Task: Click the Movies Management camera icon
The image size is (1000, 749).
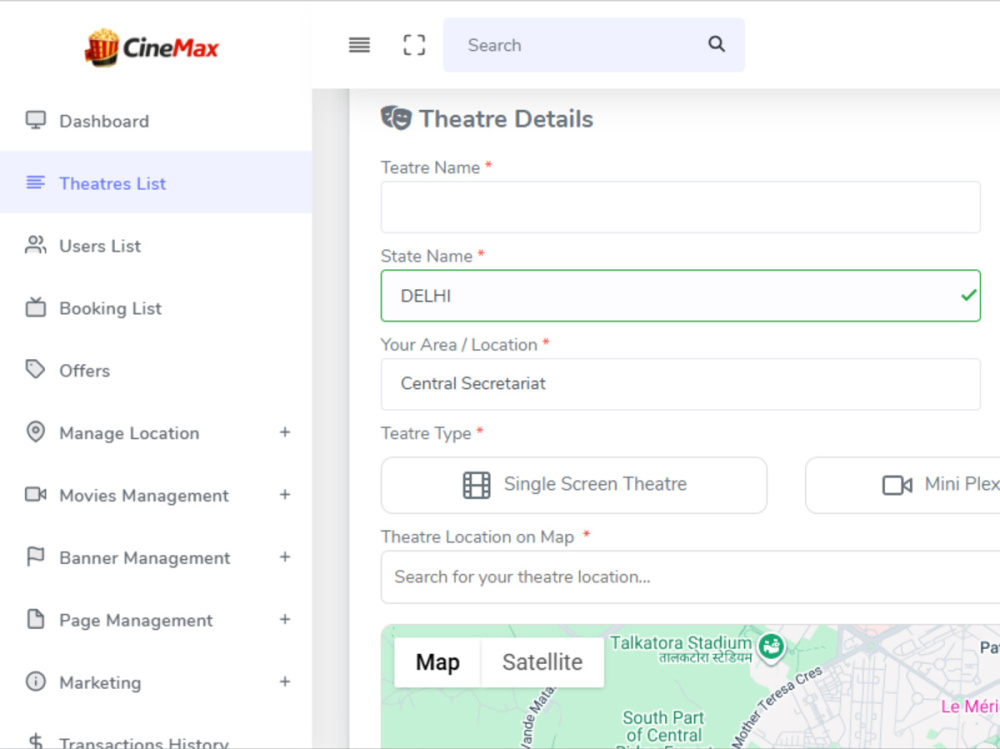Action: (36, 494)
